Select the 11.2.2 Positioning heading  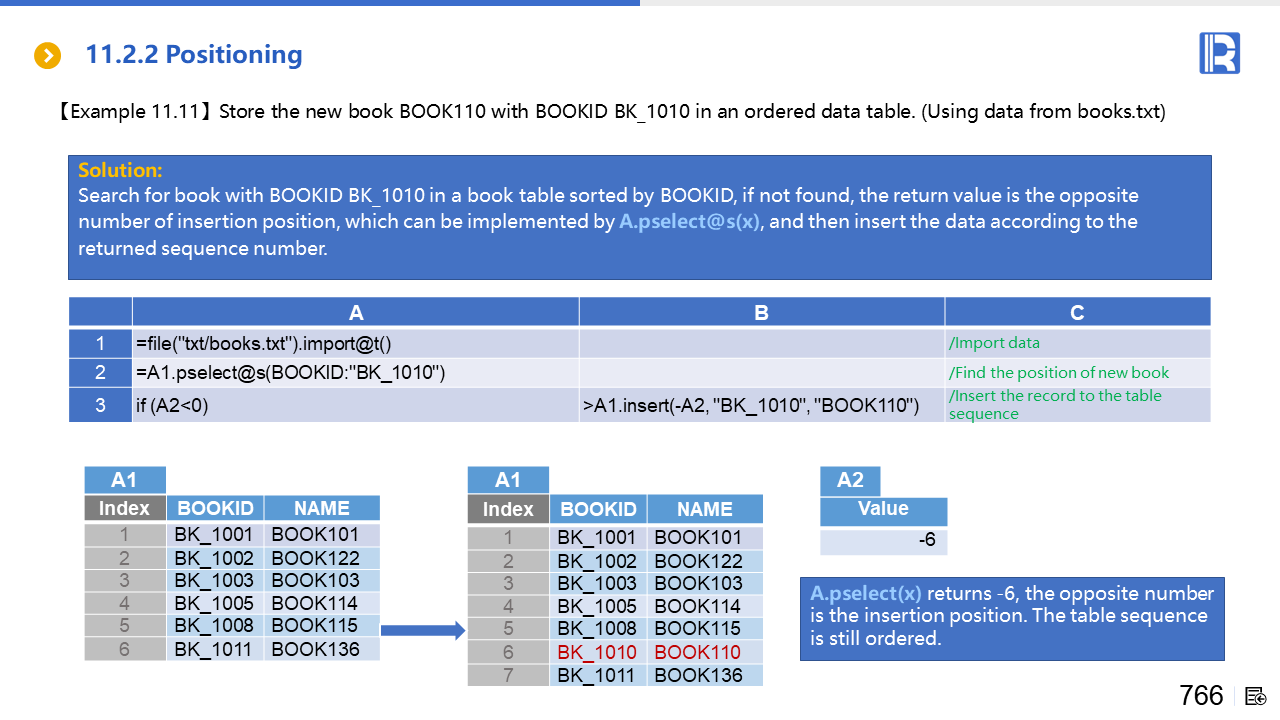click(x=194, y=55)
